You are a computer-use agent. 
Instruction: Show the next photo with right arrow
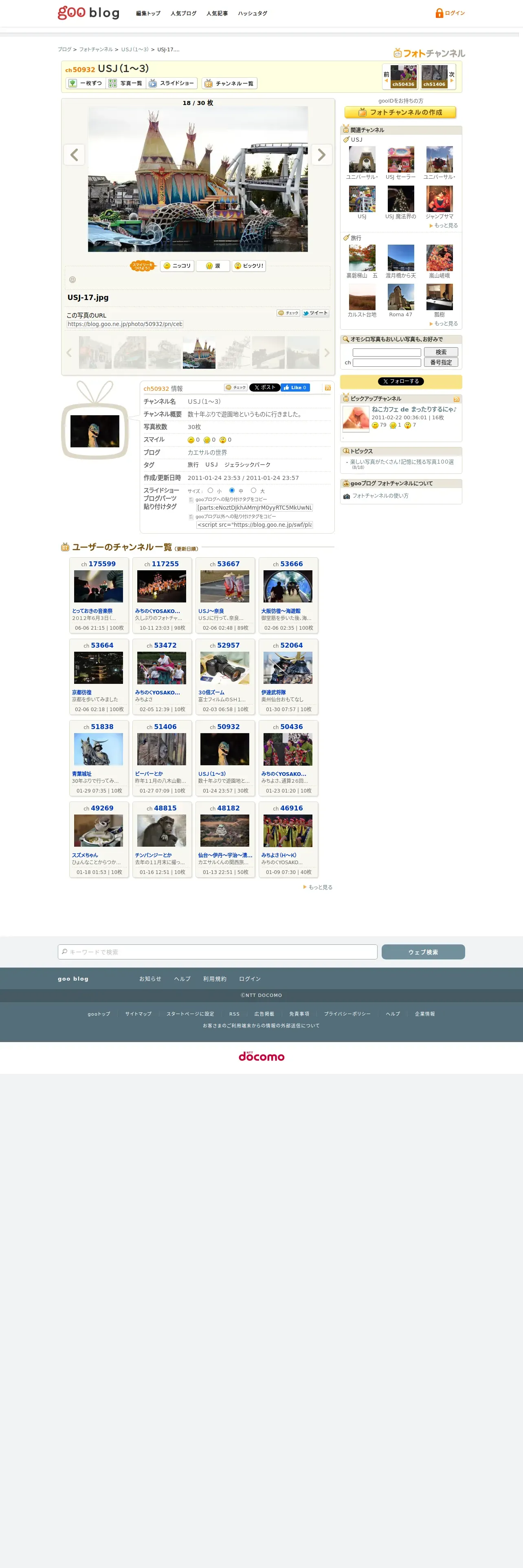click(321, 155)
